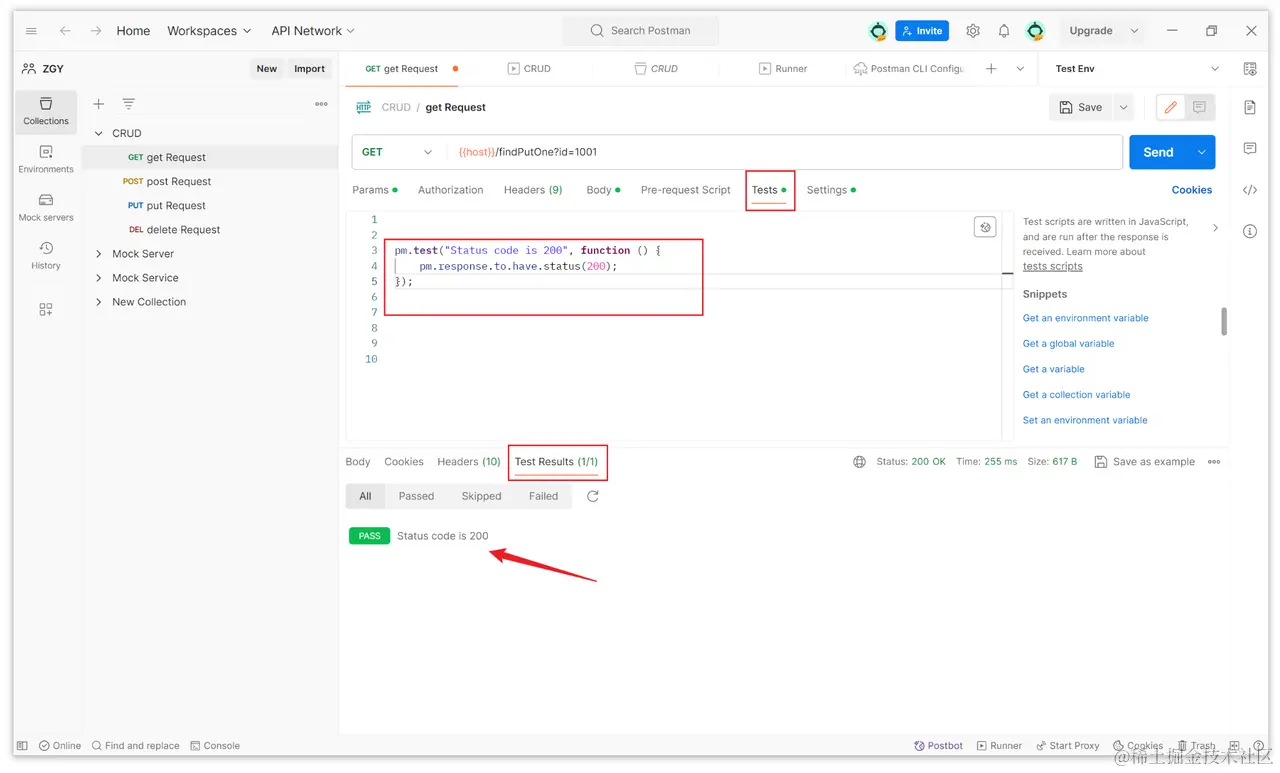The image size is (1280, 773).
Task: Open the comments icon in right sidebar
Action: 1250,149
